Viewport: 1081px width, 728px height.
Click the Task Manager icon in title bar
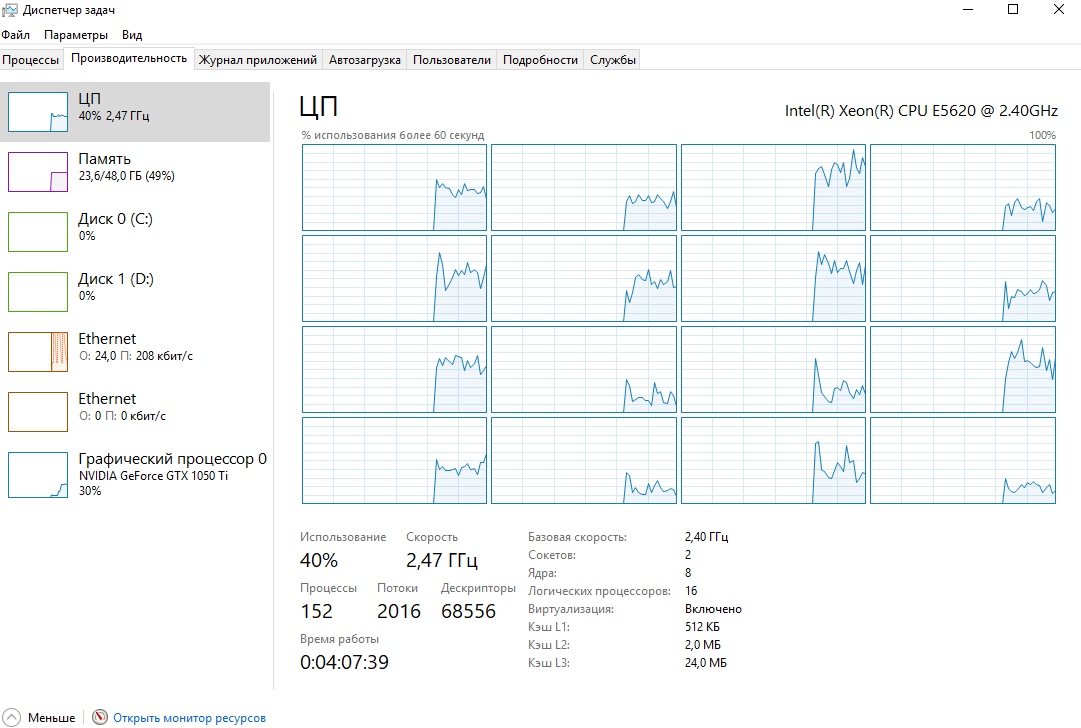tap(11, 10)
